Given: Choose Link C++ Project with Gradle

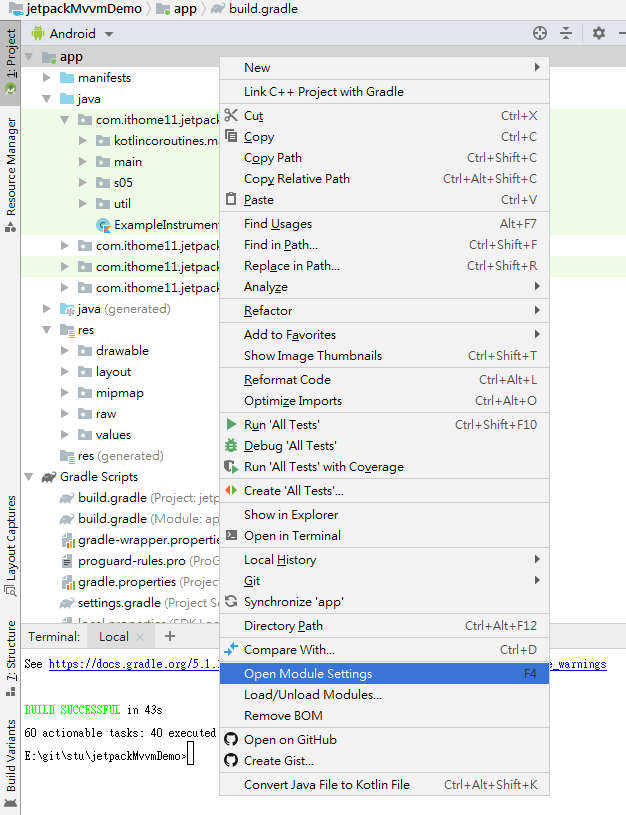Looking at the screenshot, I should [x=384, y=92].
